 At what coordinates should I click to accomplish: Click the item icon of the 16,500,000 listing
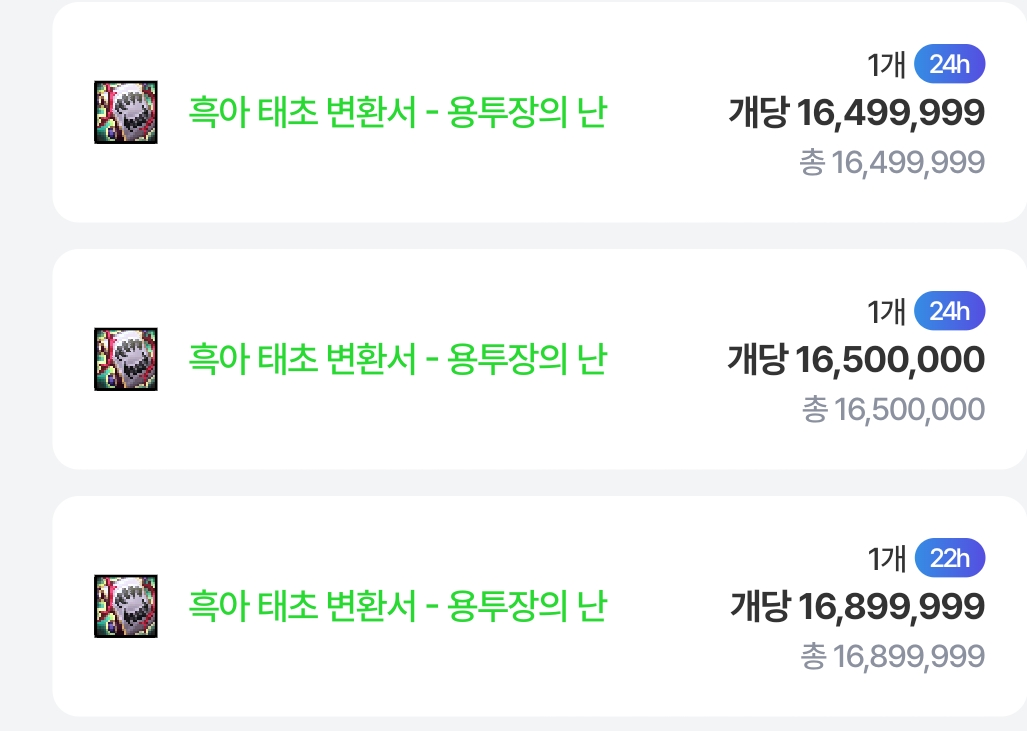[x=126, y=359]
